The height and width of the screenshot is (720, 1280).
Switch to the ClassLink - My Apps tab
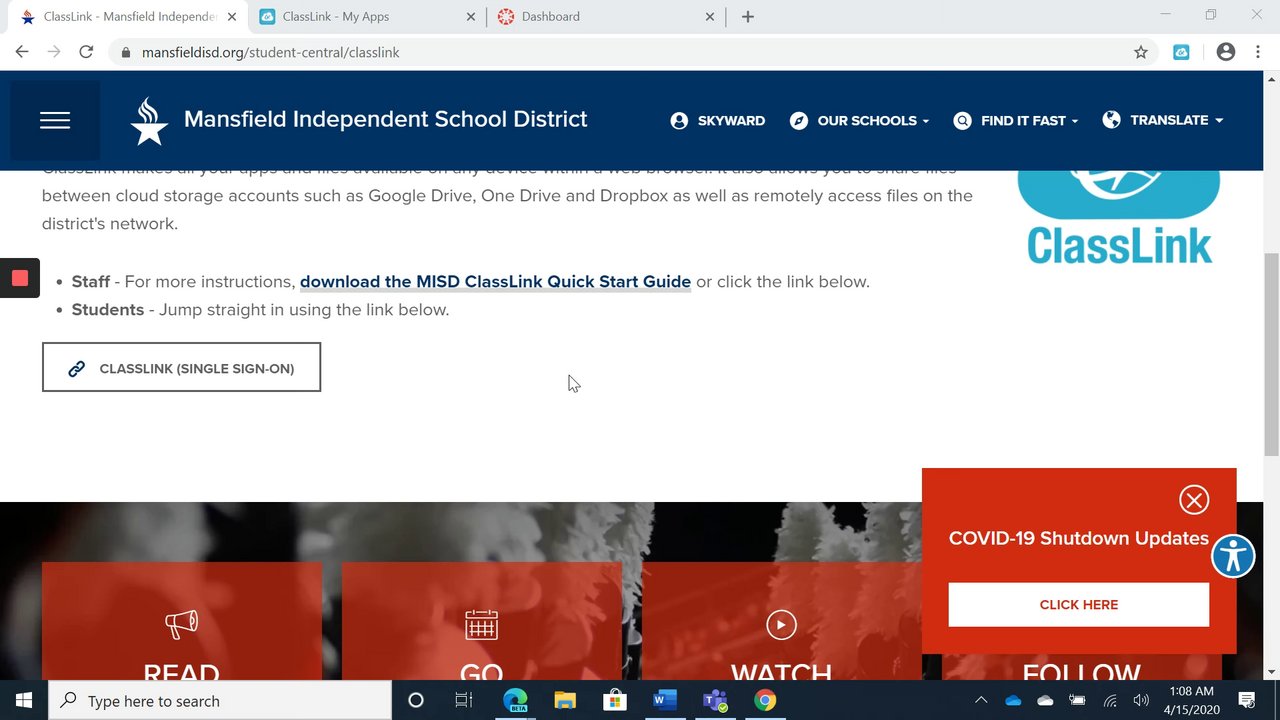tap(364, 16)
